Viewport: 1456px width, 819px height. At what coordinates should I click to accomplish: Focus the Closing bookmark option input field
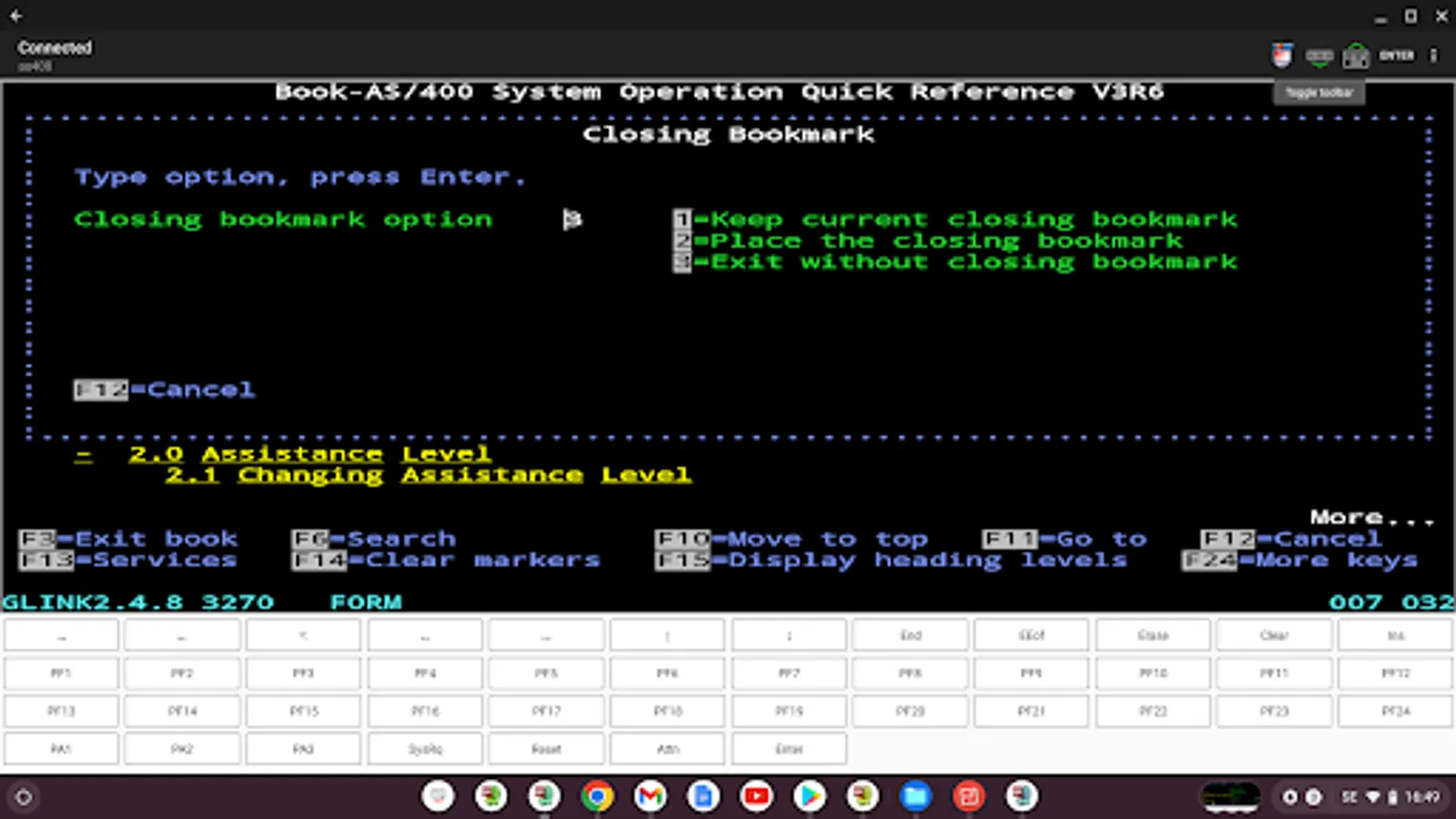click(x=571, y=219)
